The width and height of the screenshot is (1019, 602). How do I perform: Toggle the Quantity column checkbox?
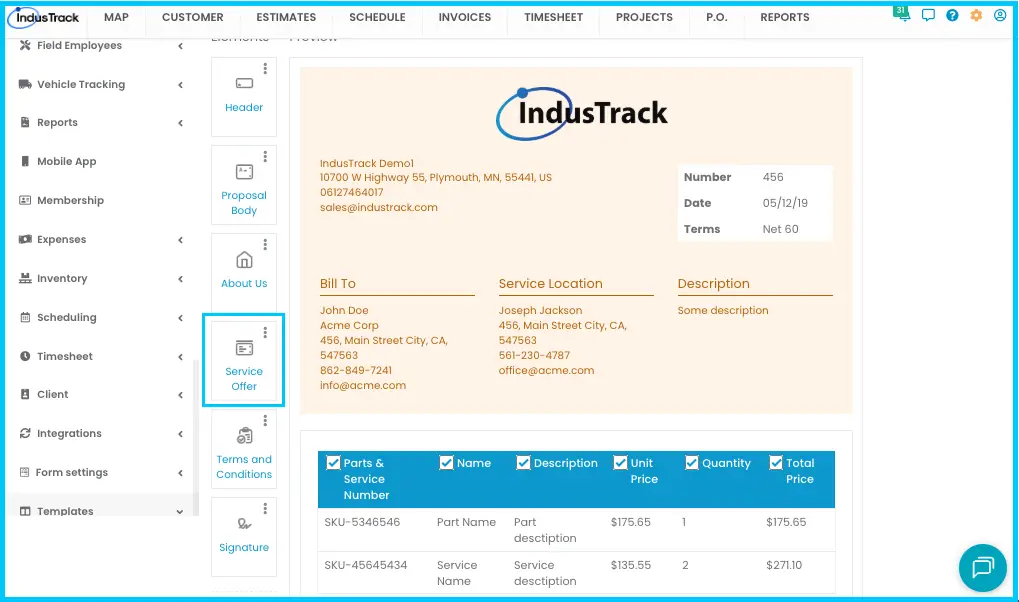pos(691,462)
